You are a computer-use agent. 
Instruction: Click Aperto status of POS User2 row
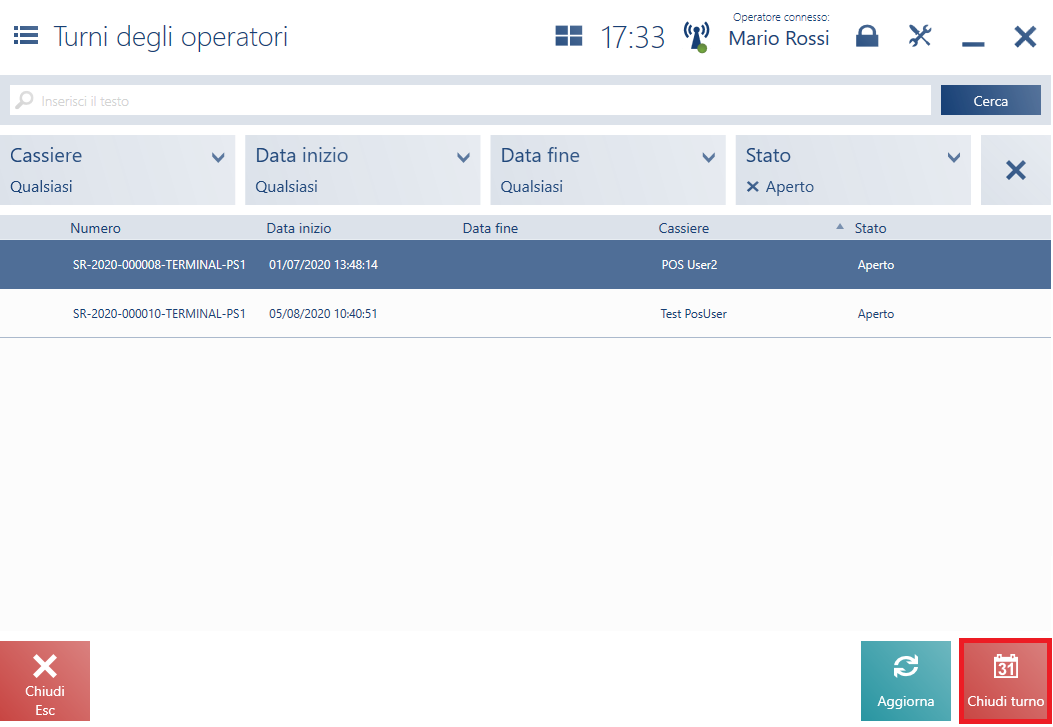(x=876, y=264)
